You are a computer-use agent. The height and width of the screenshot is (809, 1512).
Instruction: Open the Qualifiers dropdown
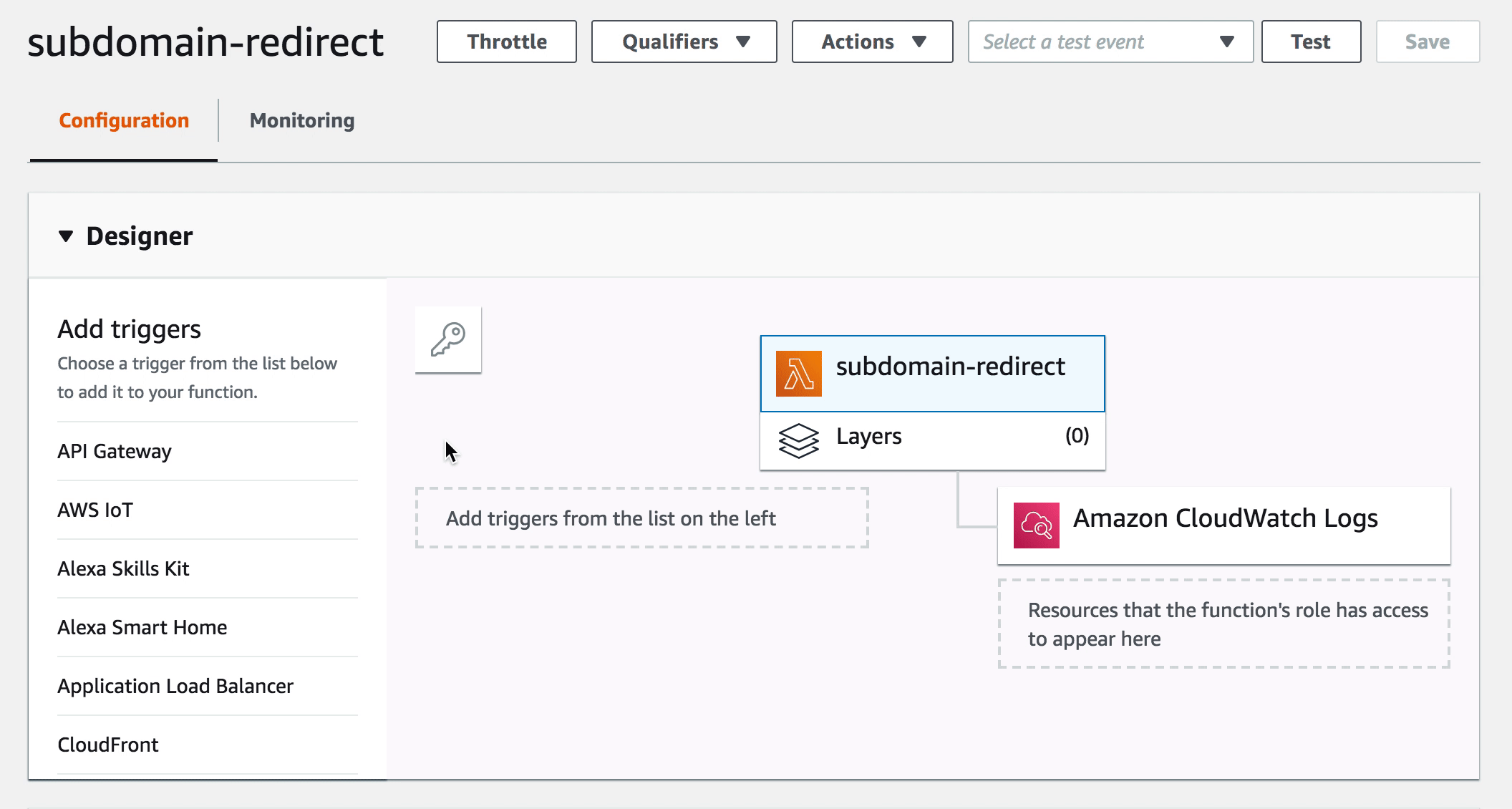pos(684,42)
